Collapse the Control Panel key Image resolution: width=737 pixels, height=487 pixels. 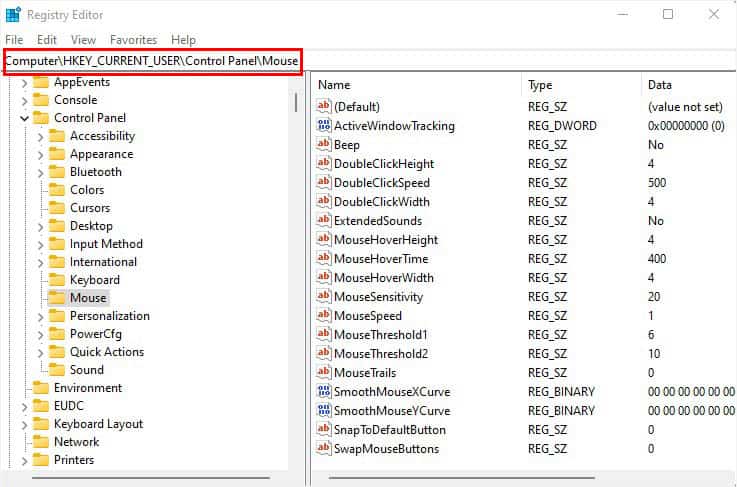[24, 118]
